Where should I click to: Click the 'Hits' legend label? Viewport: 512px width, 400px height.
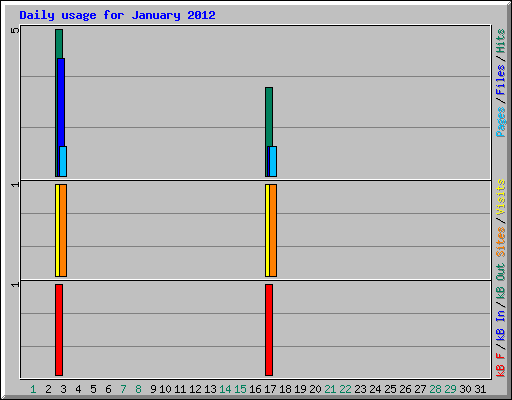501,41
